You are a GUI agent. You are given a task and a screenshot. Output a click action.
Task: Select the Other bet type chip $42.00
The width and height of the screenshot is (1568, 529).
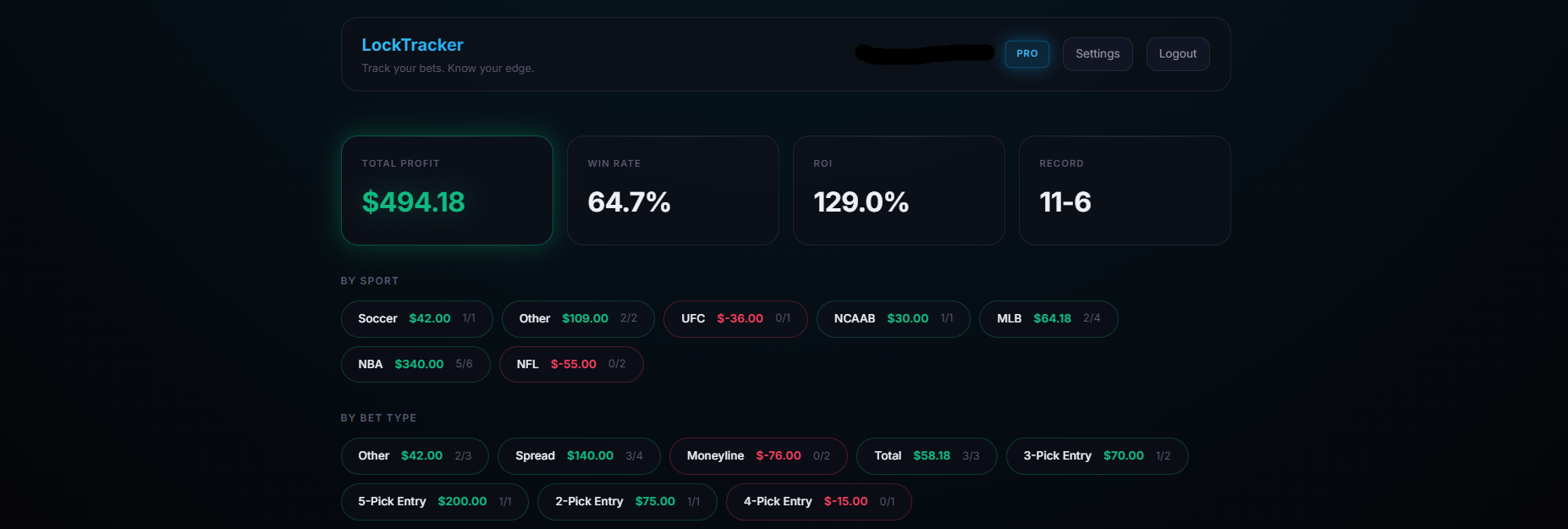click(415, 456)
